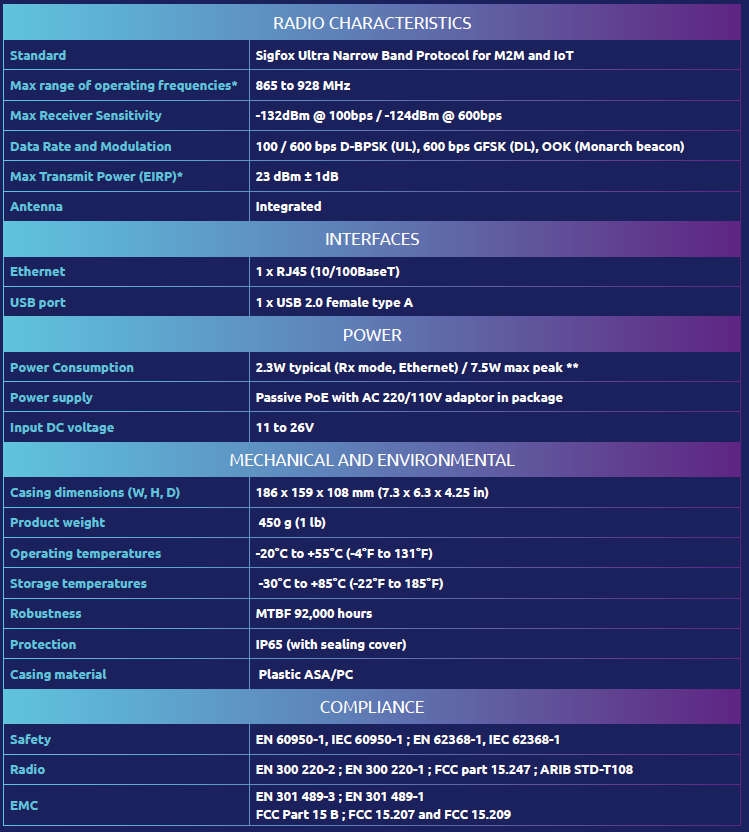749x832 pixels.
Task: Click 'Passive PoE with AC 220/110V adaptor in package'
Action: [x=409, y=398]
